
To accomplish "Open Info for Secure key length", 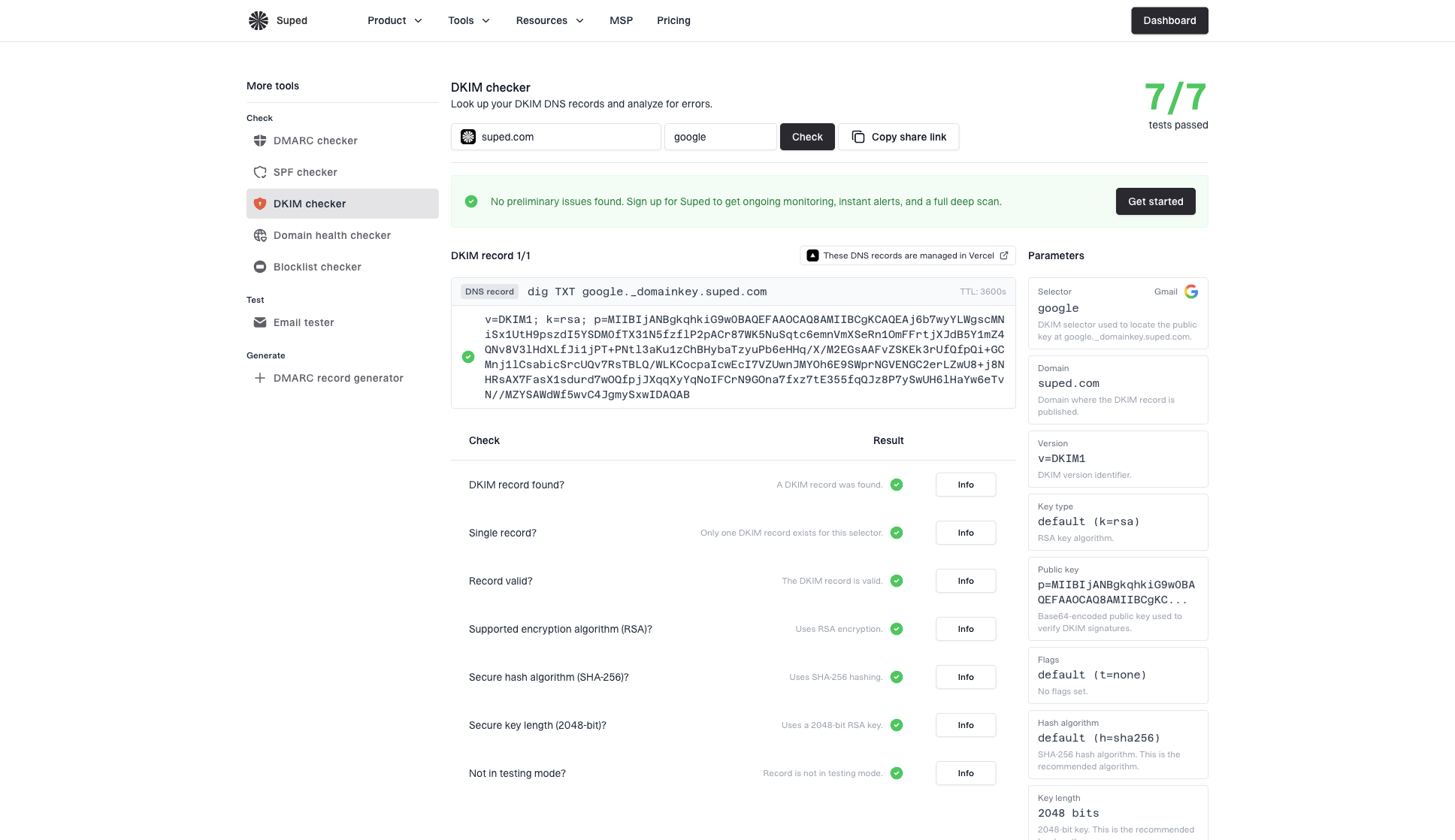I will [966, 725].
